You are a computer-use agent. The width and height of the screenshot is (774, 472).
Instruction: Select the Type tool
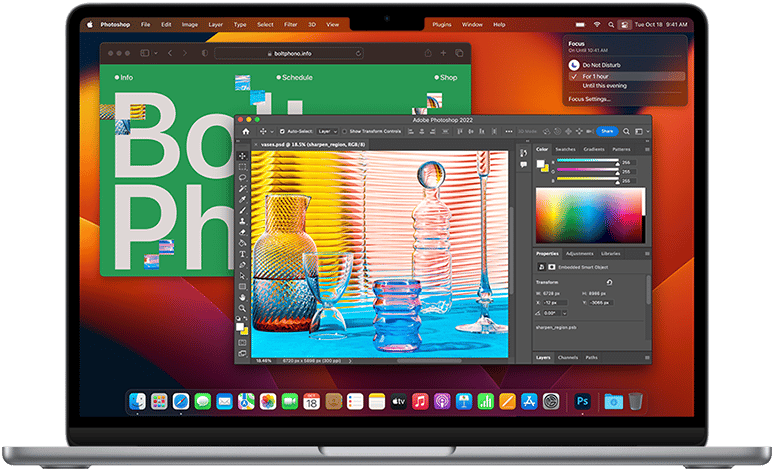[x=242, y=254]
